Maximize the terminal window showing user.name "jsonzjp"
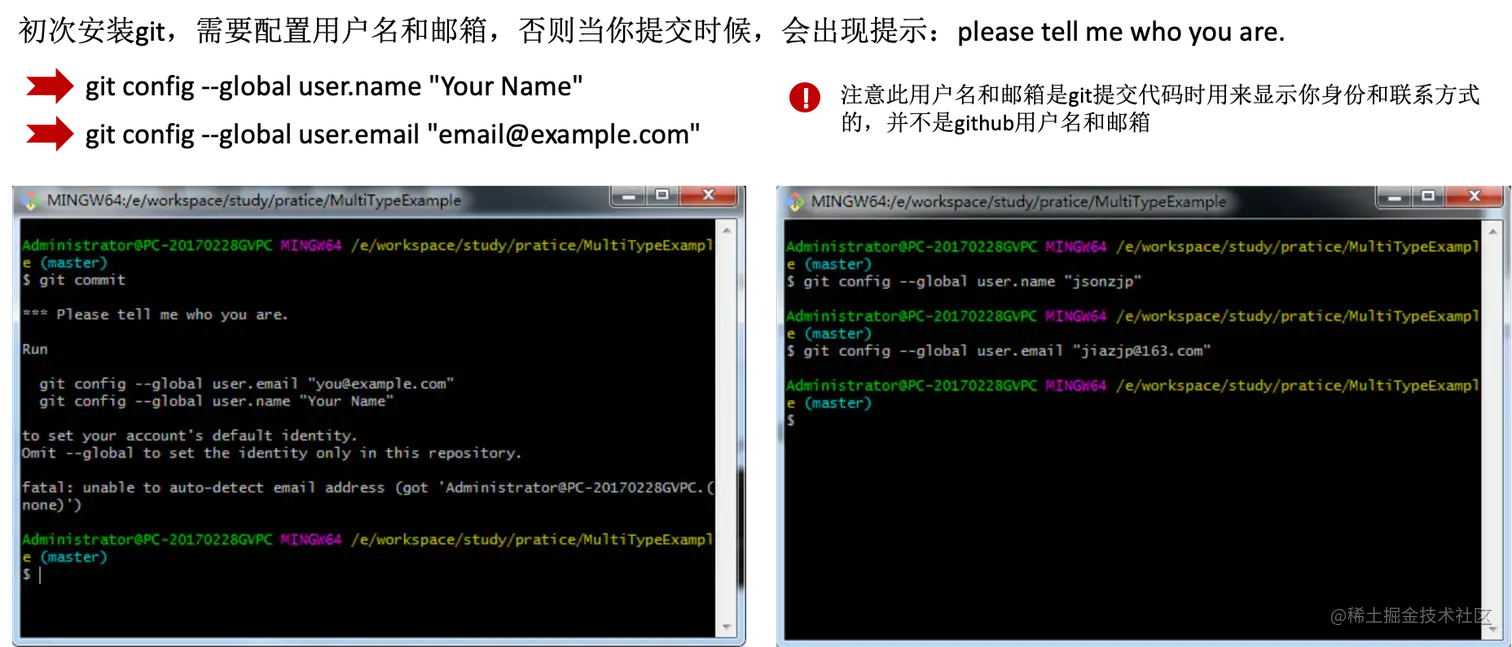 tap(1427, 197)
